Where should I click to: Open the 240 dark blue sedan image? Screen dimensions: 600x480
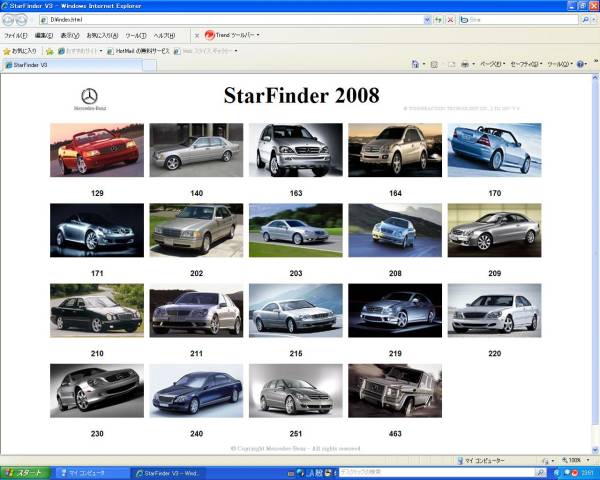click(x=196, y=391)
